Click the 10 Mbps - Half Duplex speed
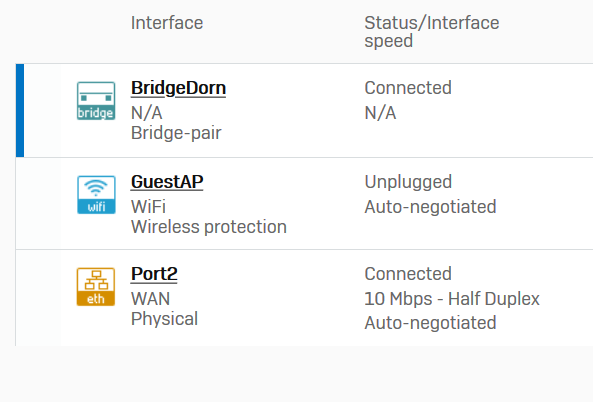Image resolution: width=593 pixels, height=402 pixels. (452, 299)
